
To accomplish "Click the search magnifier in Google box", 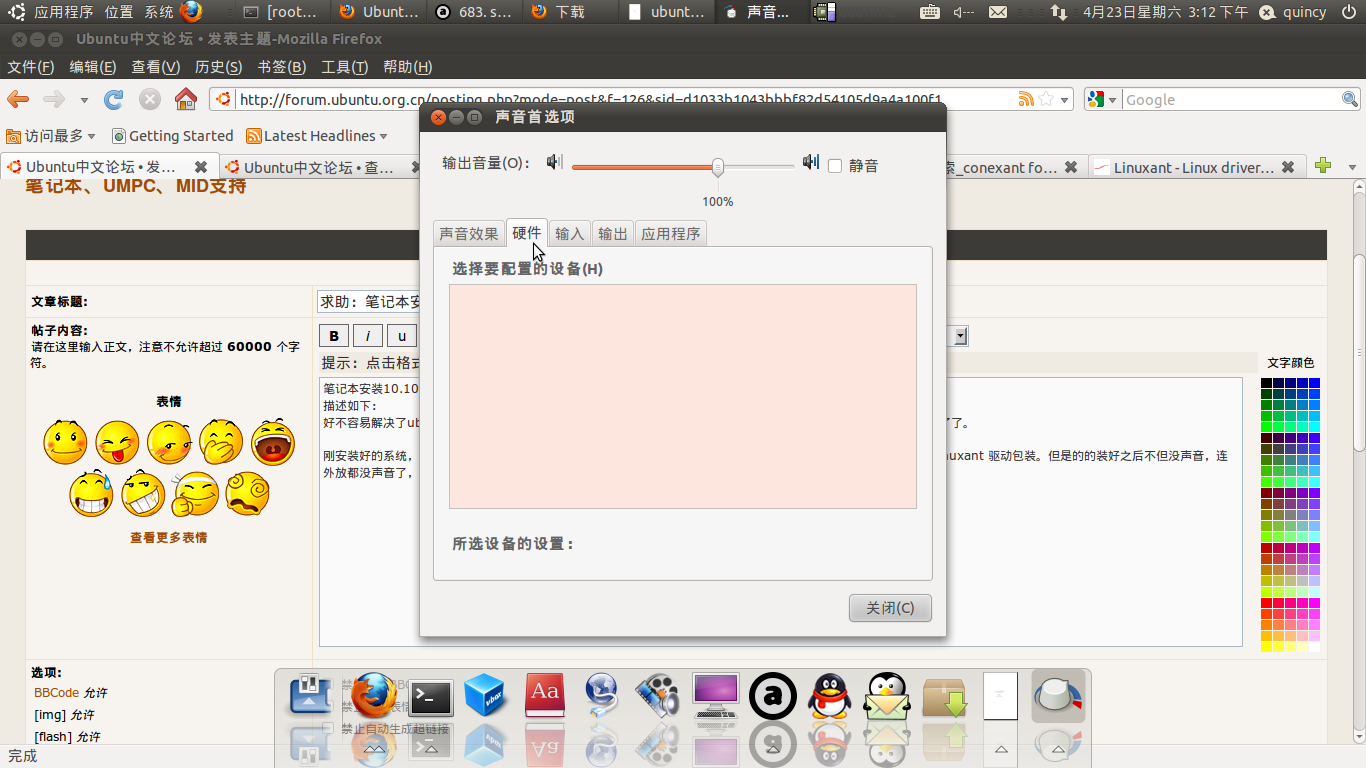I will pos(1349,99).
